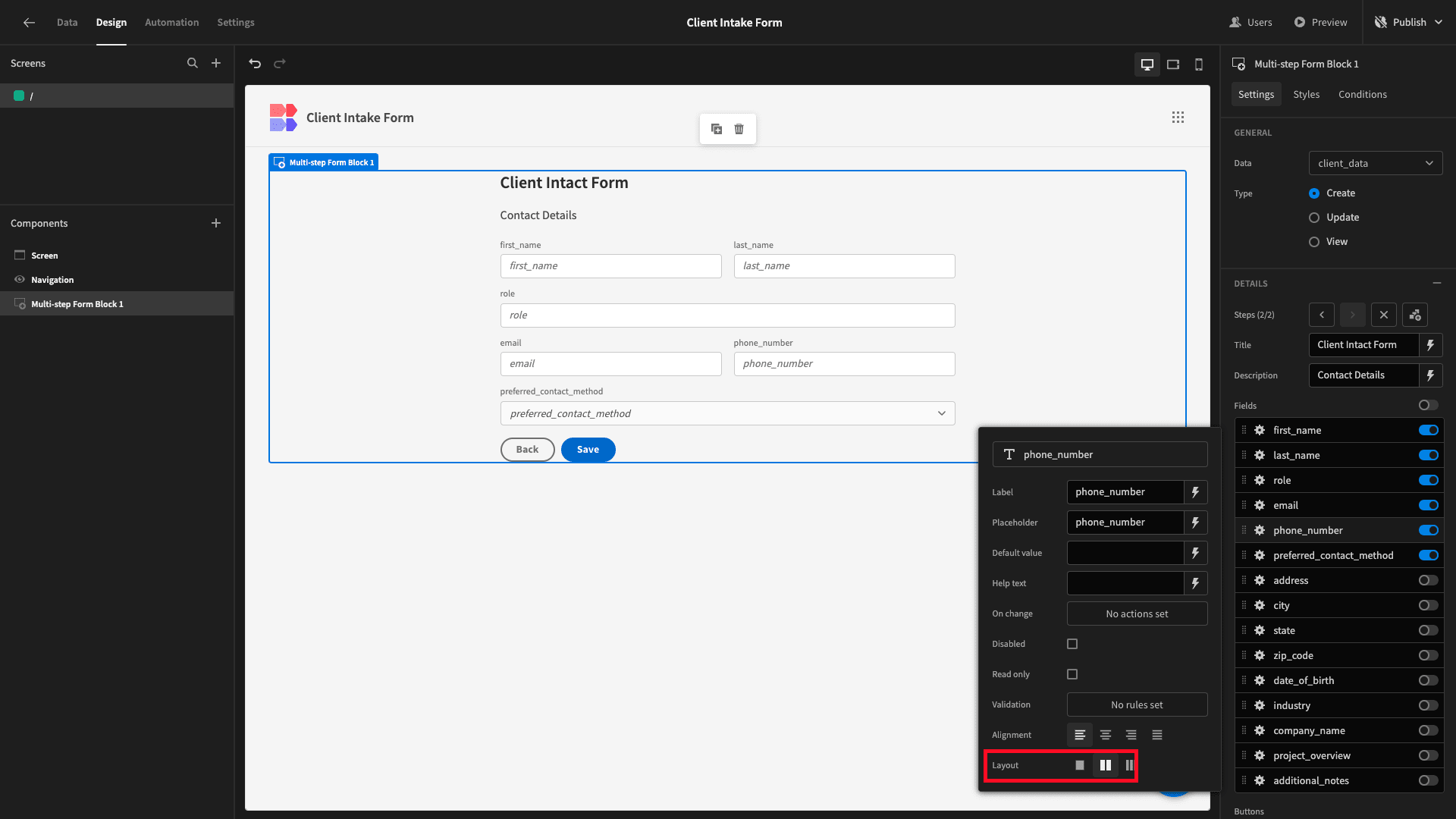Select the Update type radio button
This screenshot has height=819, width=1456.
coord(1314,217)
